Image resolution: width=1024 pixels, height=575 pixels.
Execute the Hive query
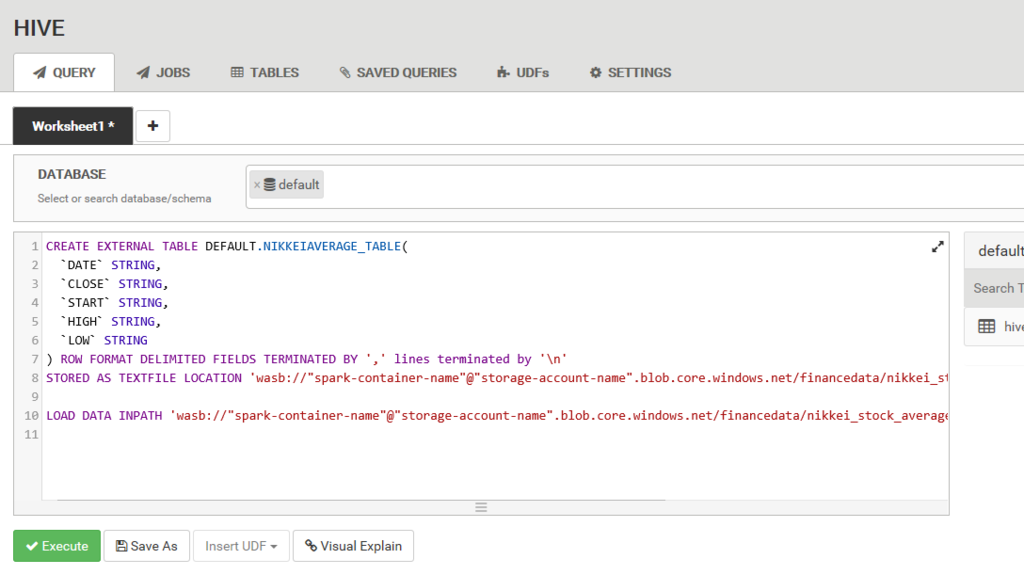[57, 546]
